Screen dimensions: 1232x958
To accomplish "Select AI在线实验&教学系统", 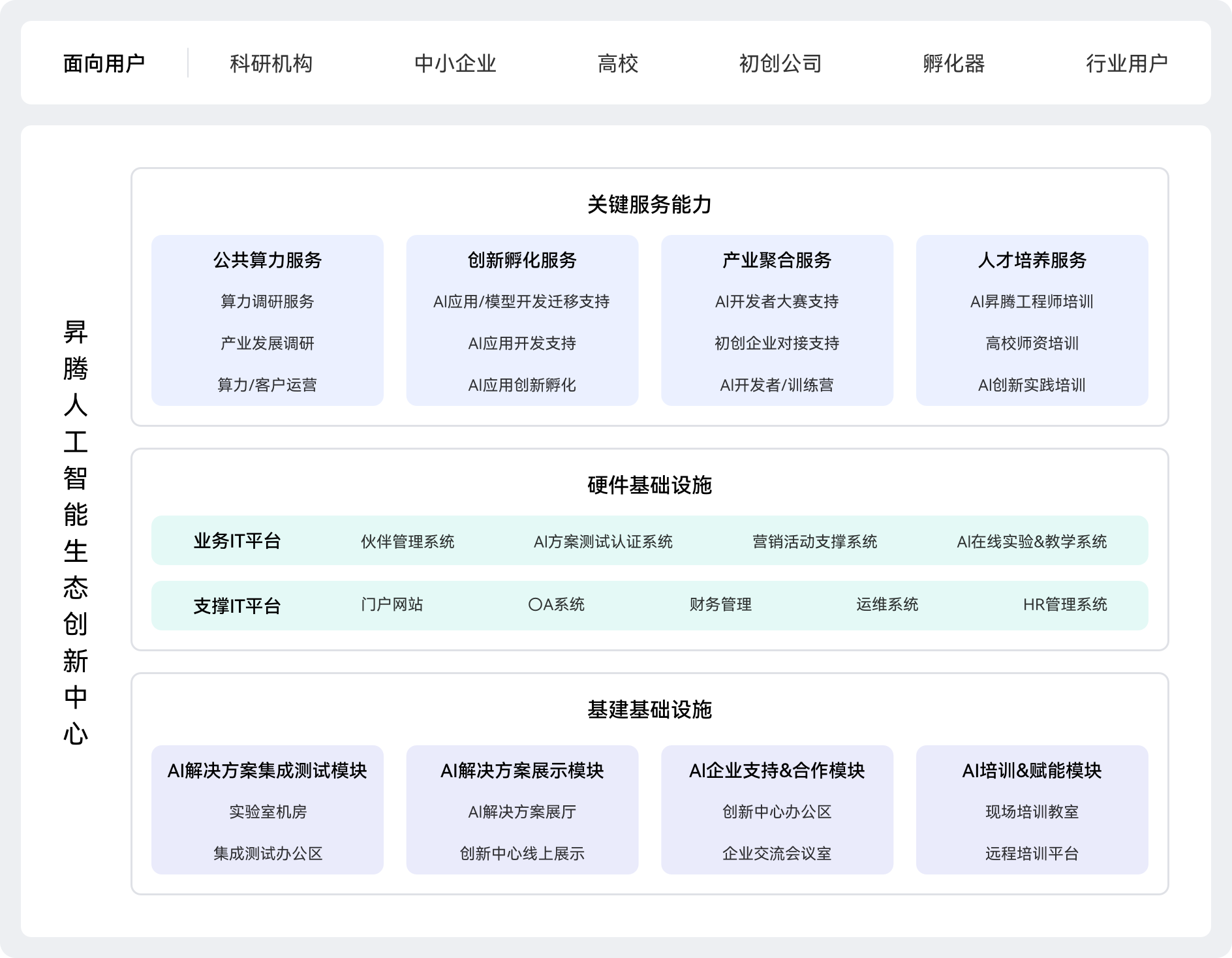I will pos(1032,542).
